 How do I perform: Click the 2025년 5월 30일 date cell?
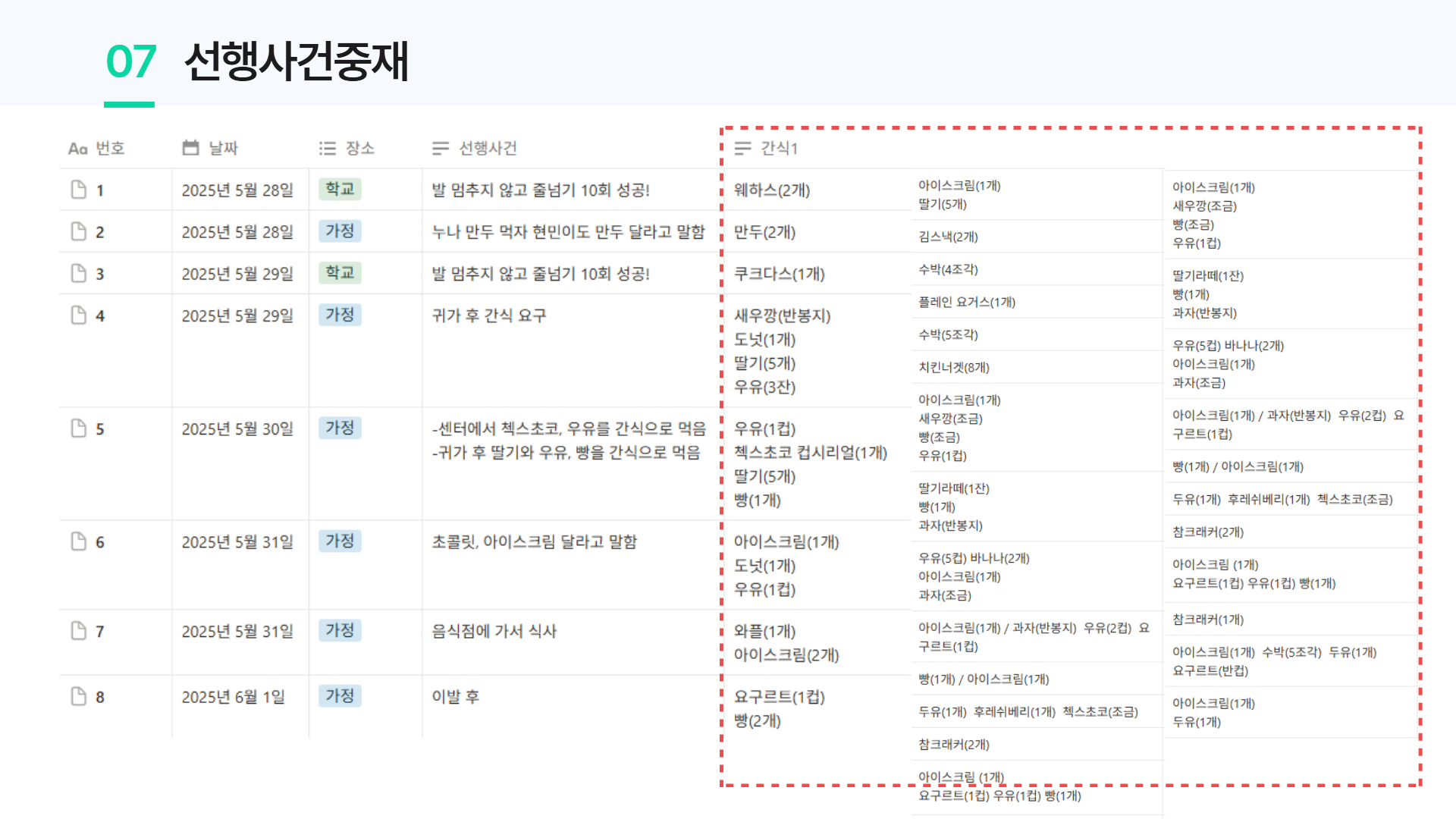[x=237, y=428]
